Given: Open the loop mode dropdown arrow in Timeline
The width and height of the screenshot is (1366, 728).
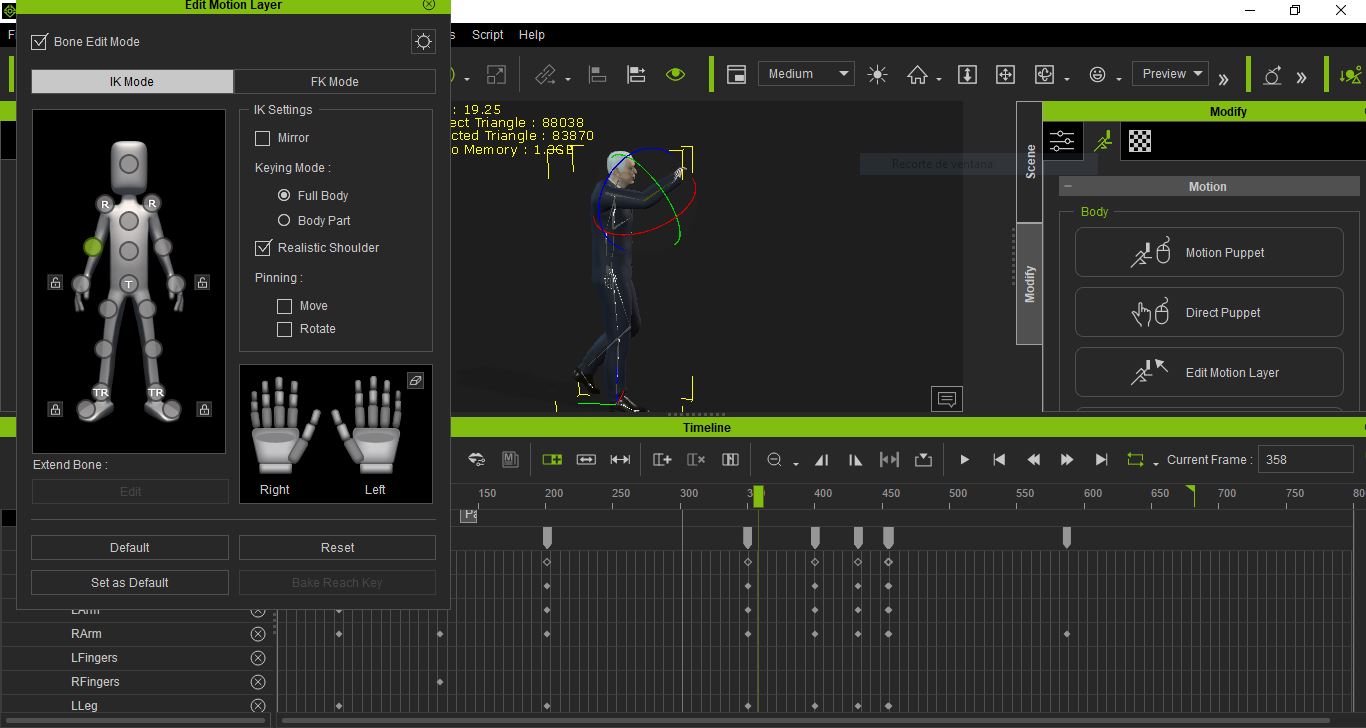Looking at the screenshot, I should [1155, 463].
